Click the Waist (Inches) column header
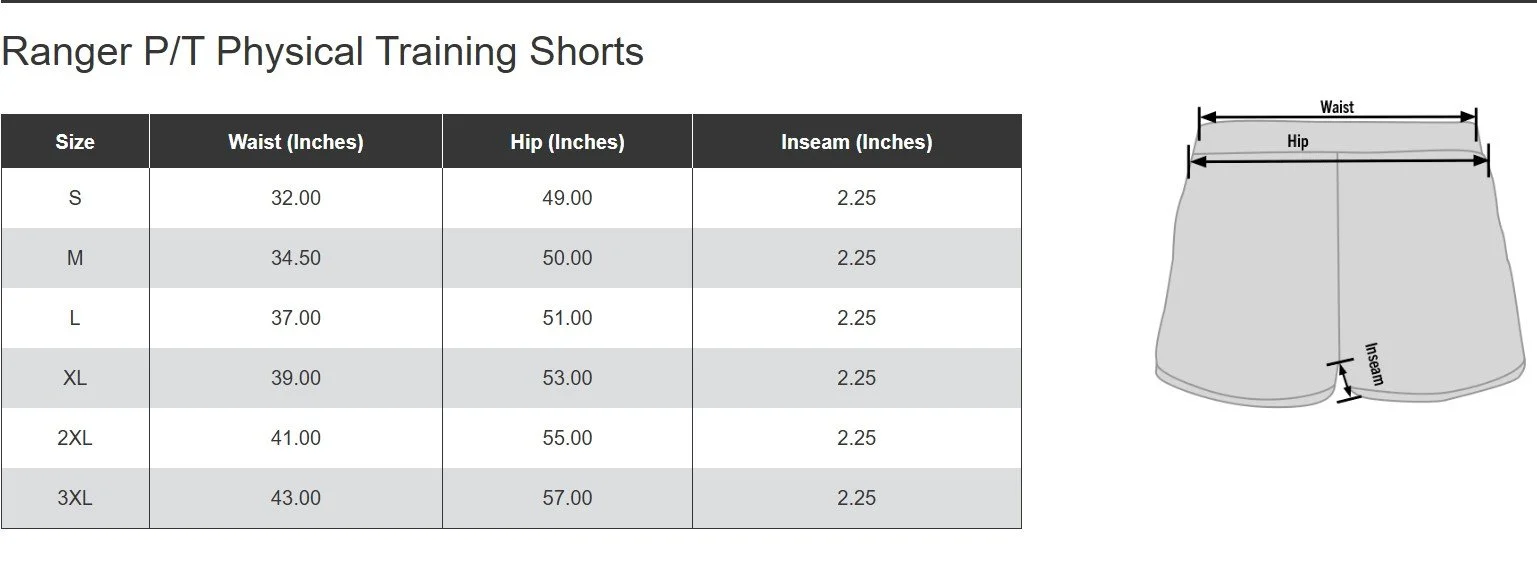This screenshot has width=1537, height=573. click(296, 142)
